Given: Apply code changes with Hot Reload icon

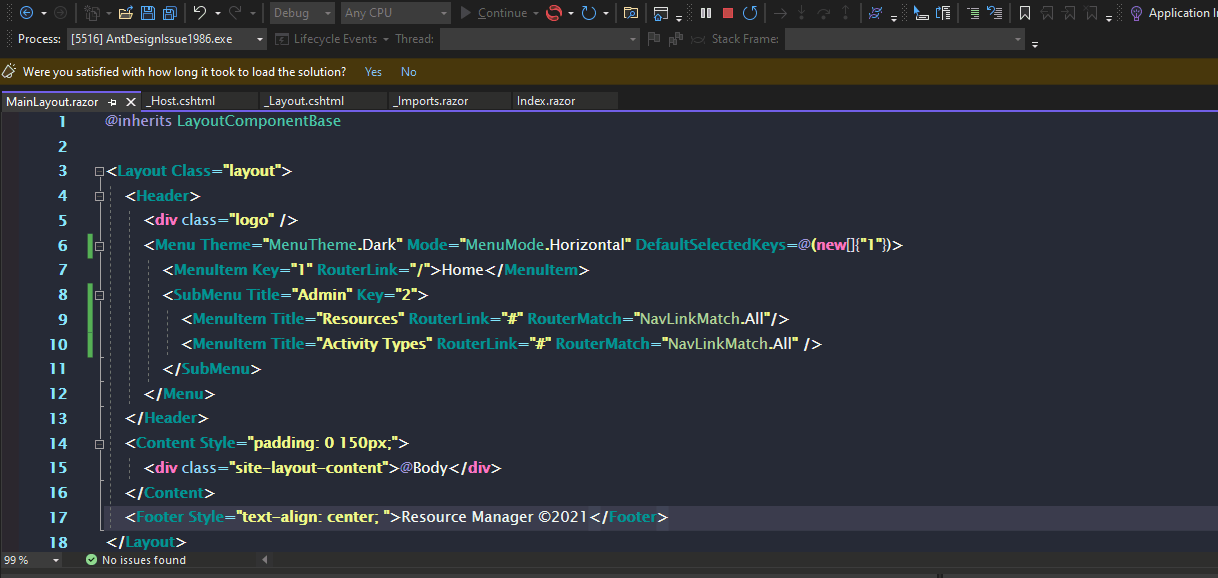Looking at the screenshot, I should [554, 13].
